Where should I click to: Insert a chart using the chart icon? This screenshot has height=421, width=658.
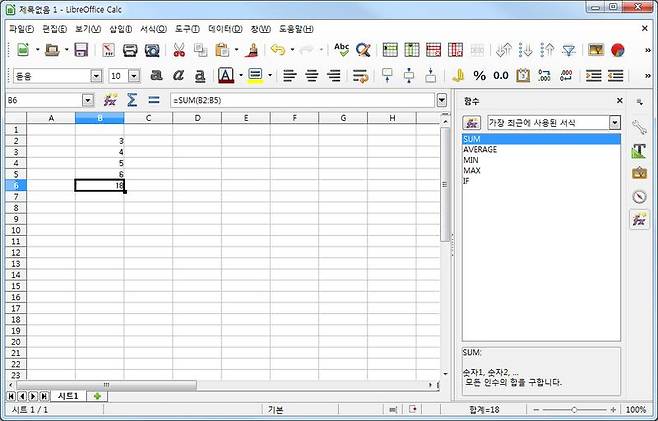pyautogui.click(x=618, y=50)
